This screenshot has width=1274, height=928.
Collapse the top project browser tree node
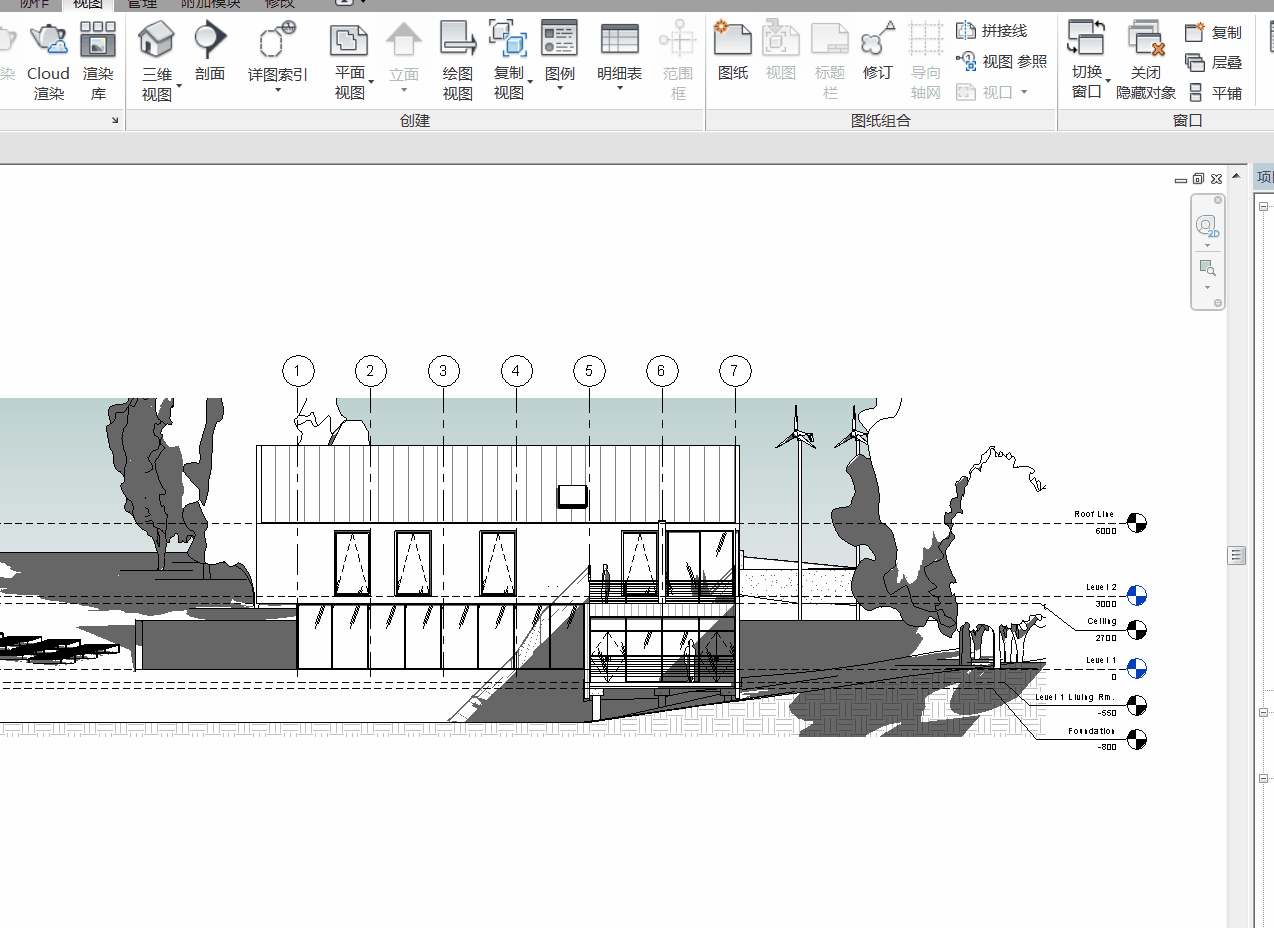coord(1263,205)
